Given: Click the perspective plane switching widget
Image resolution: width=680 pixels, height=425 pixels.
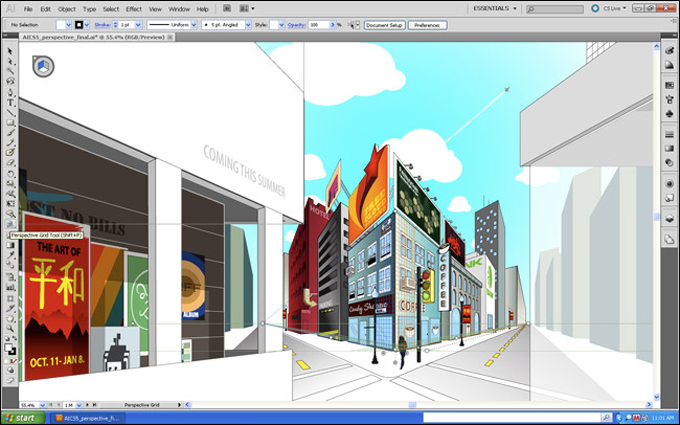Looking at the screenshot, I should coord(43,66).
